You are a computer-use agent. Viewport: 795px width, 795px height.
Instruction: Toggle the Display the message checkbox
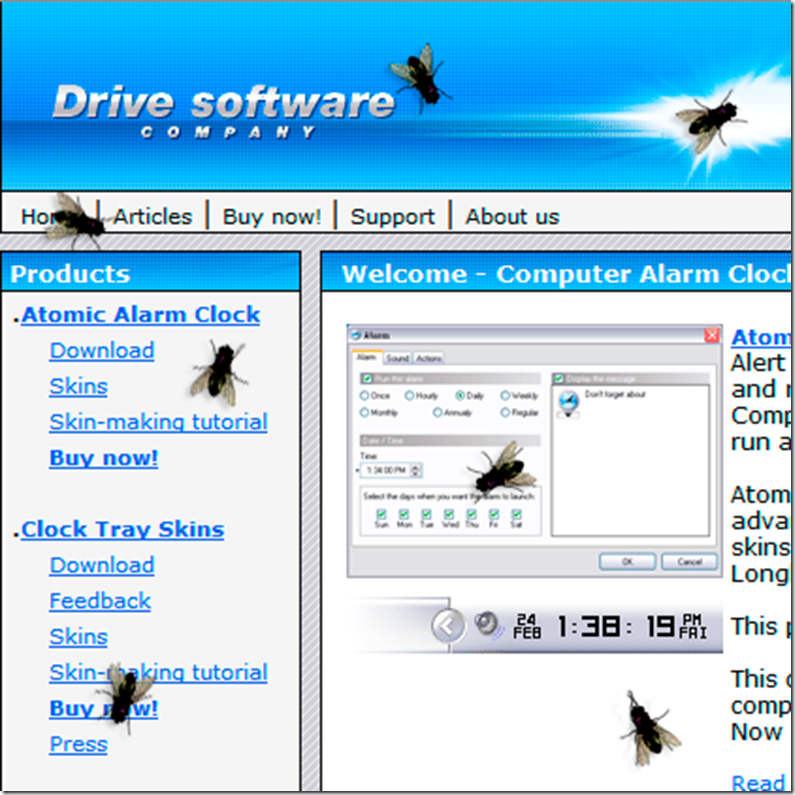559,379
